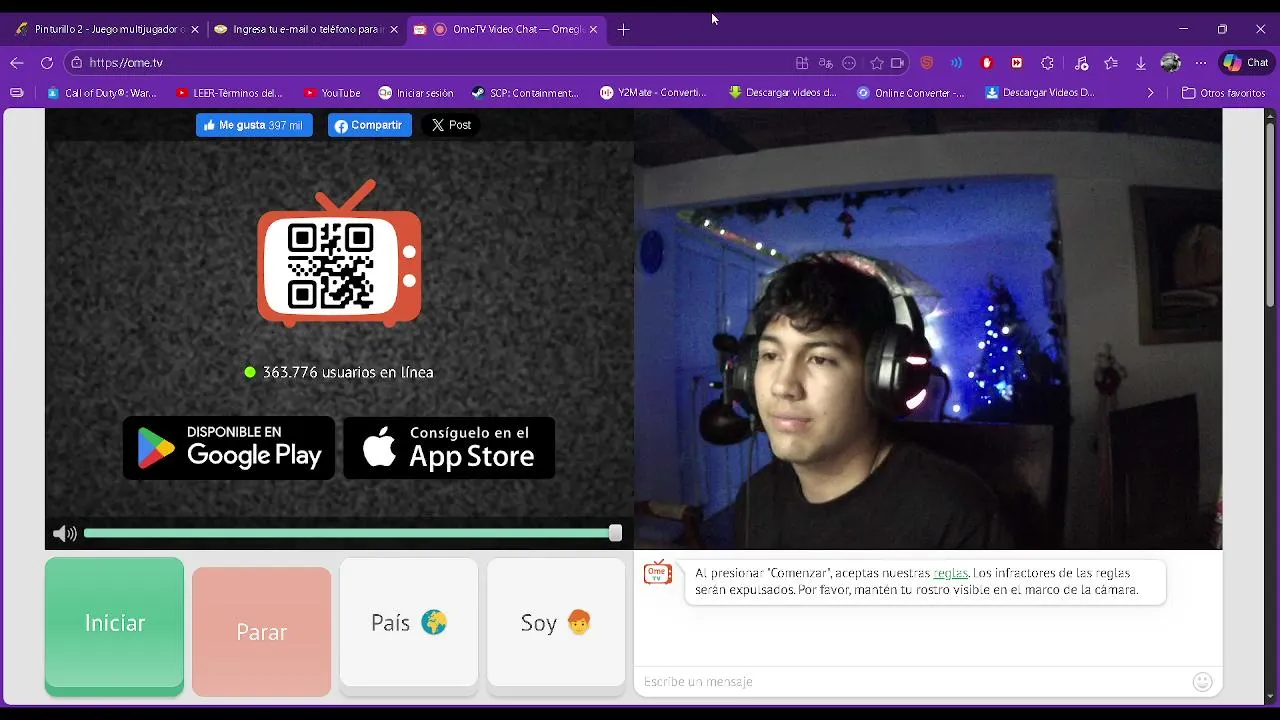Open the Consíguelo en el App Store badge
This screenshot has width=1280, height=720.
tap(449, 448)
